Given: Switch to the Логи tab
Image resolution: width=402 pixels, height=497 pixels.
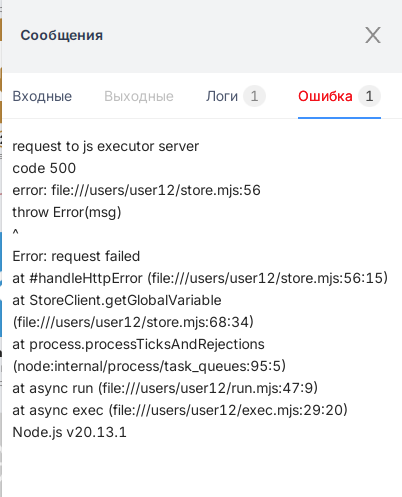Looking at the screenshot, I should pyautogui.click(x=222, y=96).
